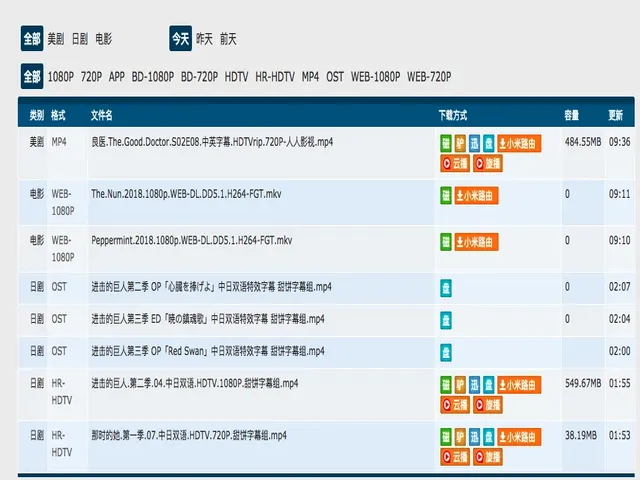Click the orange eDonkey icon in Good Doctor row
Image resolution: width=640 pixels, height=480 pixels.
pos(460,143)
